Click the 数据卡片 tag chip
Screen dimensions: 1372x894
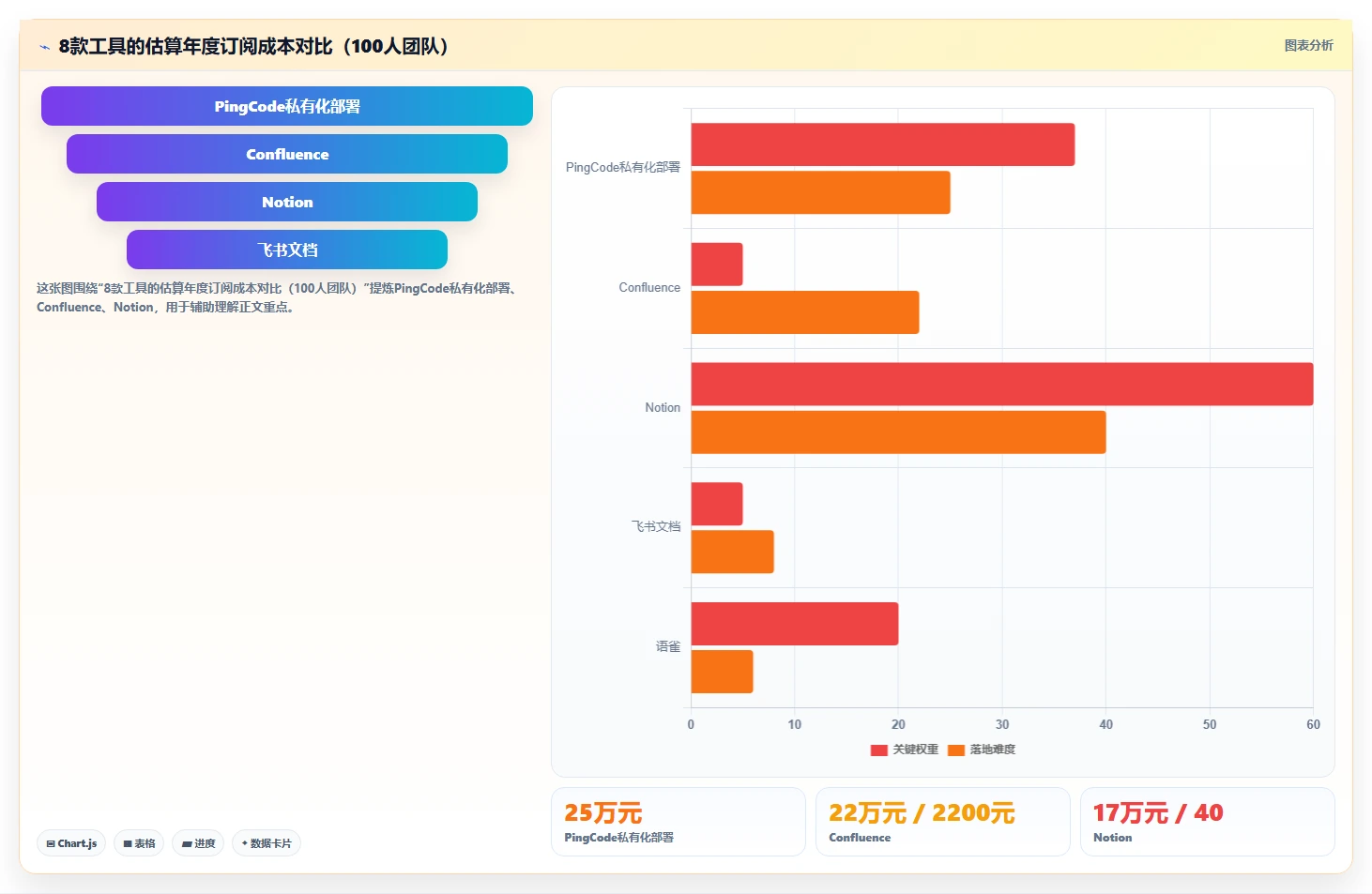click(267, 843)
